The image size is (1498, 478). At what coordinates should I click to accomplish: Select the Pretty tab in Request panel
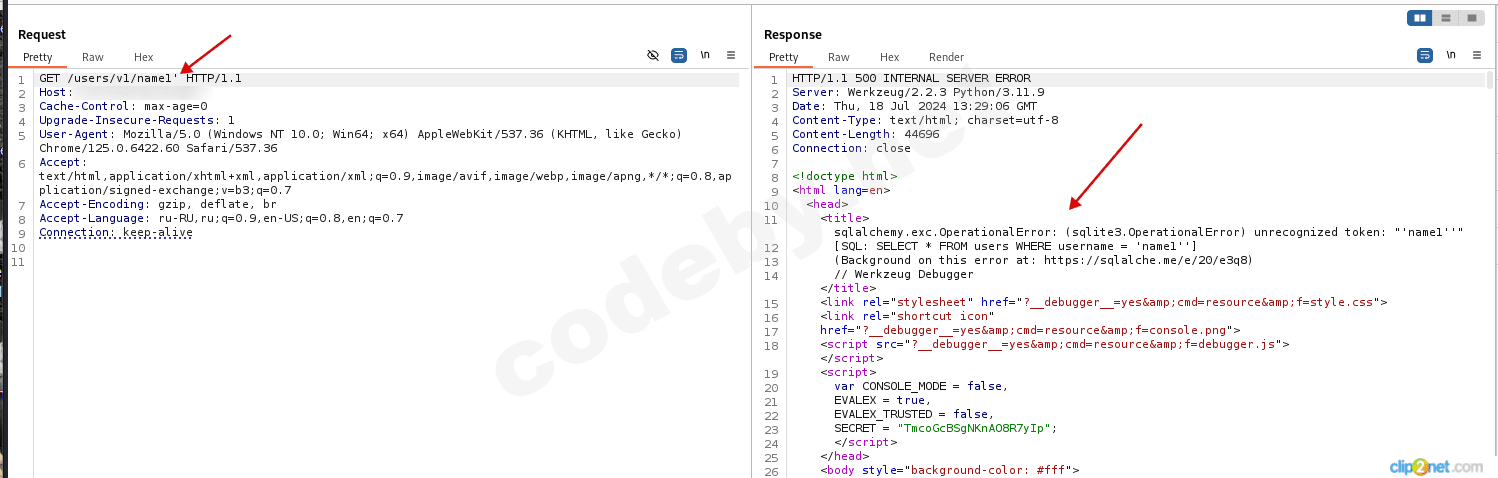pyautogui.click(x=38, y=57)
